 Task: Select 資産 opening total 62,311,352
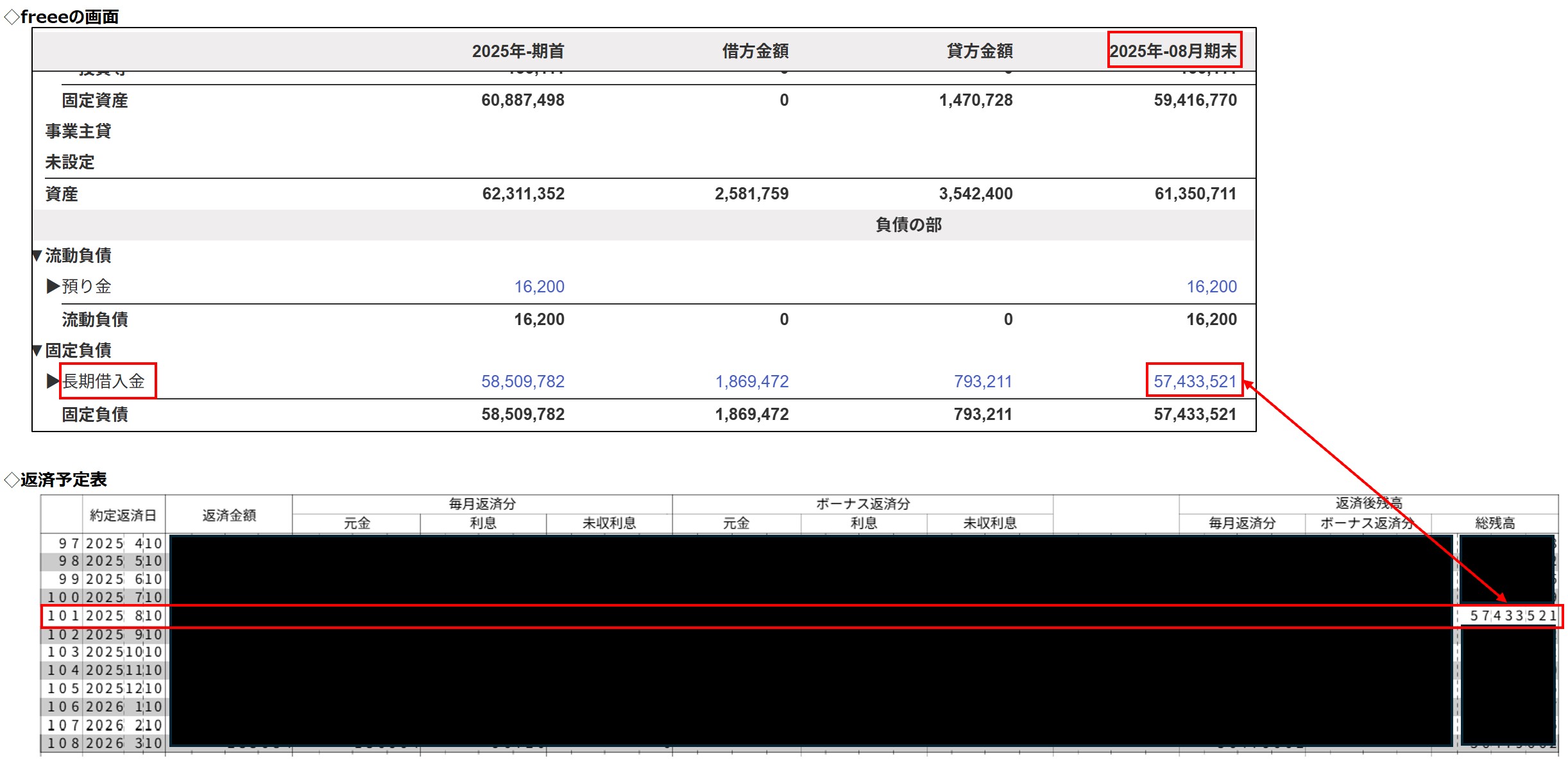pyautogui.click(x=524, y=194)
